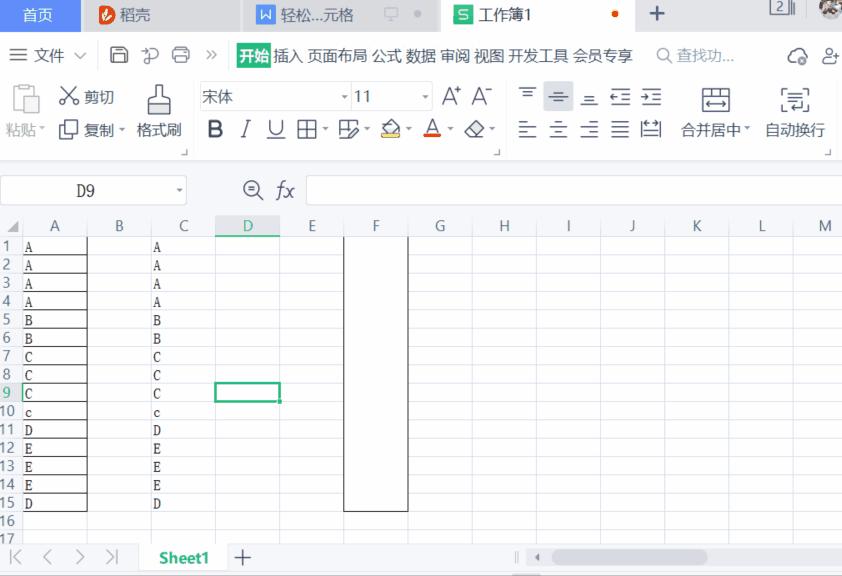Screen dimensions: 842x576
Task: Click the fx insert function icon
Action: tap(286, 190)
